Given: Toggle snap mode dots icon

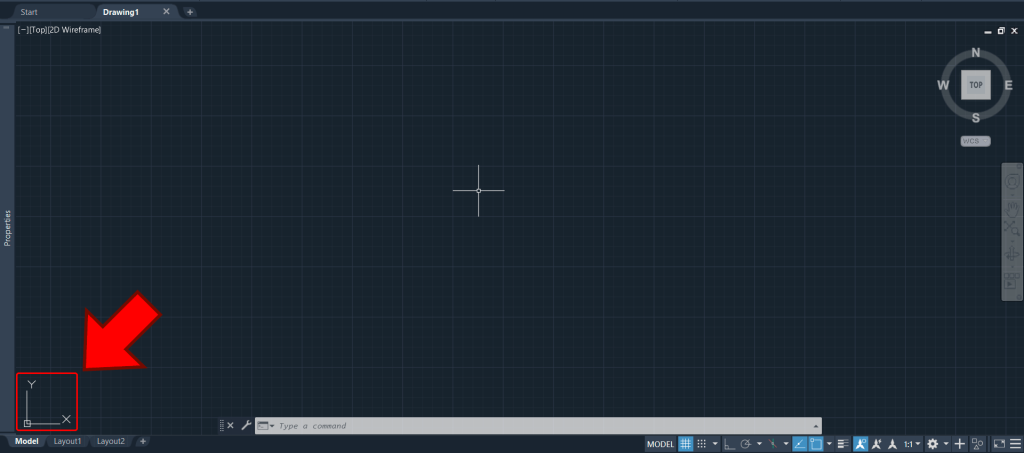Looking at the screenshot, I should coord(702,444).
